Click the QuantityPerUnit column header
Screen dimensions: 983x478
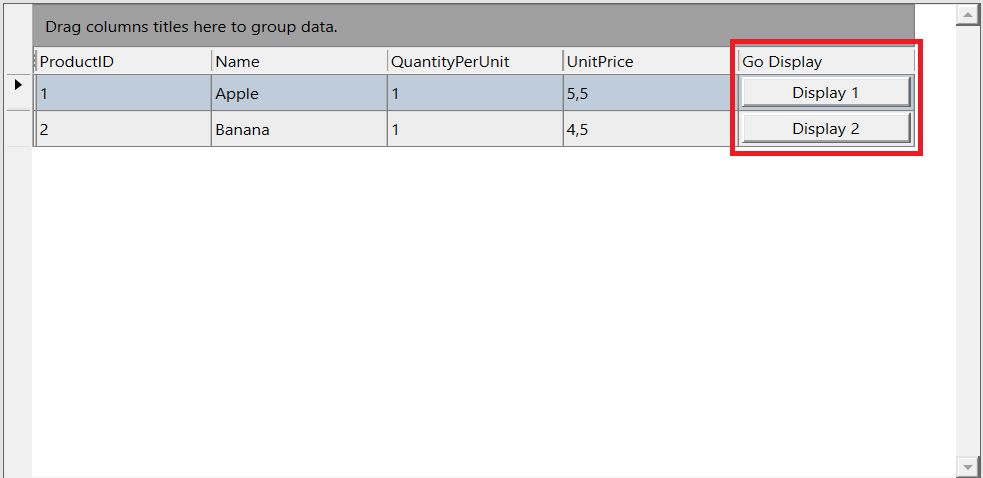(x=475, y=62)
